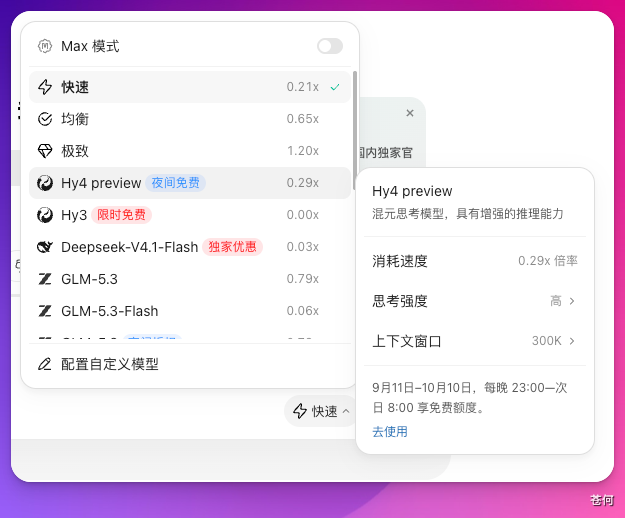The height and width of the screenshot is (518, 625).
Task: Choose GLM-5.3-Flash from the list
Action: pyautogui.click(x=190, y=311)
